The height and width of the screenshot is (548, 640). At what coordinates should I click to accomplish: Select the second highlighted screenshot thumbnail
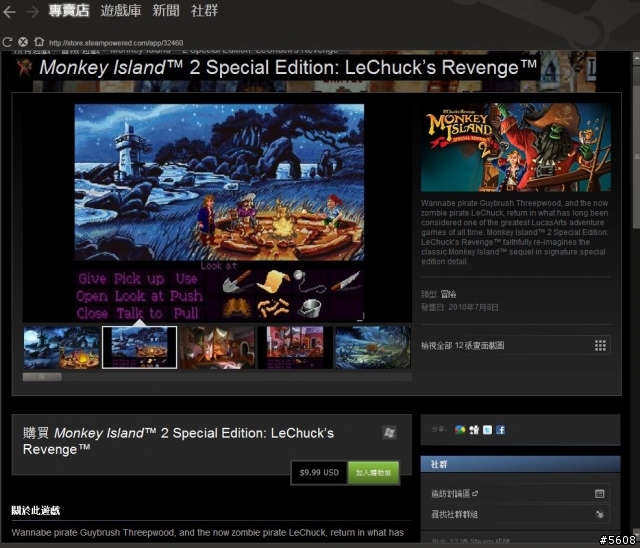point(140,348)
